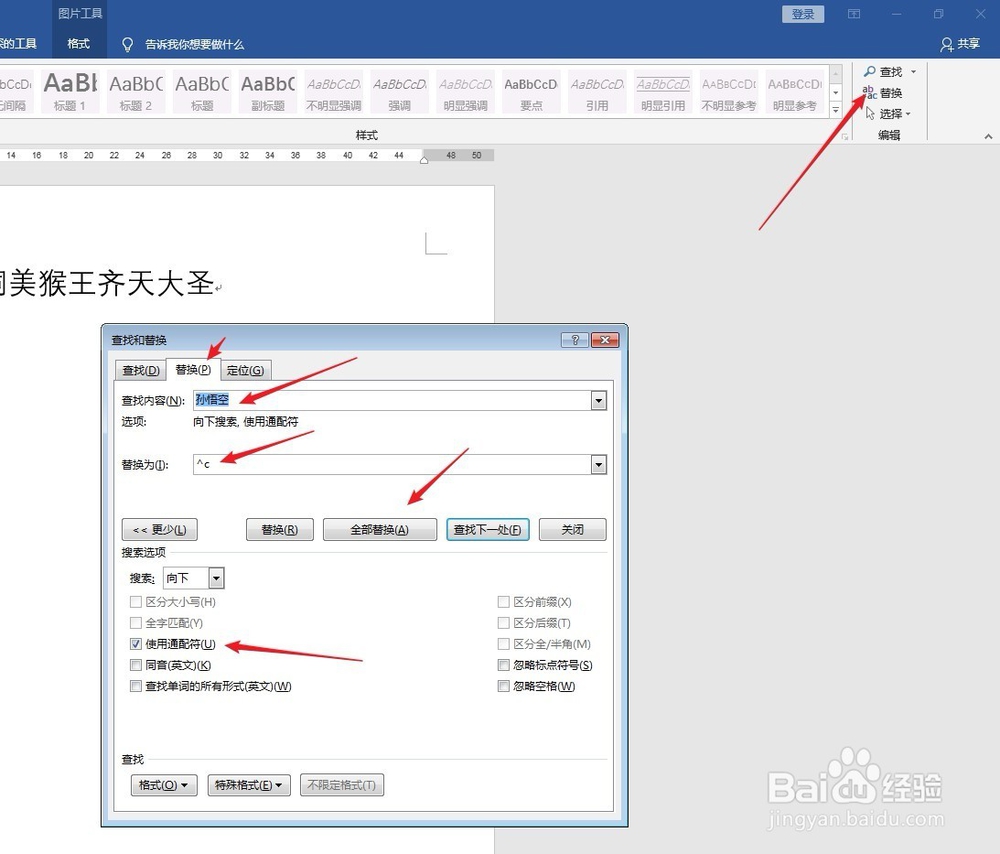This screenshot has height=854, width=1000.
Task: Switch to the 查找 tab
Action: [x=139, y=370]
